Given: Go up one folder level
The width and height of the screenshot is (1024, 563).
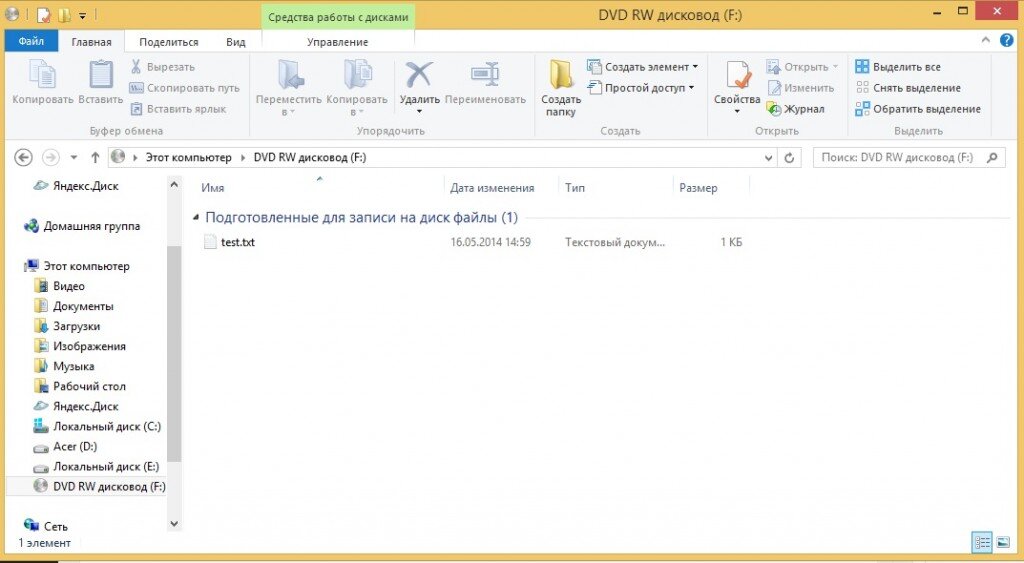Looking at the screenshot, I should 95,157.
